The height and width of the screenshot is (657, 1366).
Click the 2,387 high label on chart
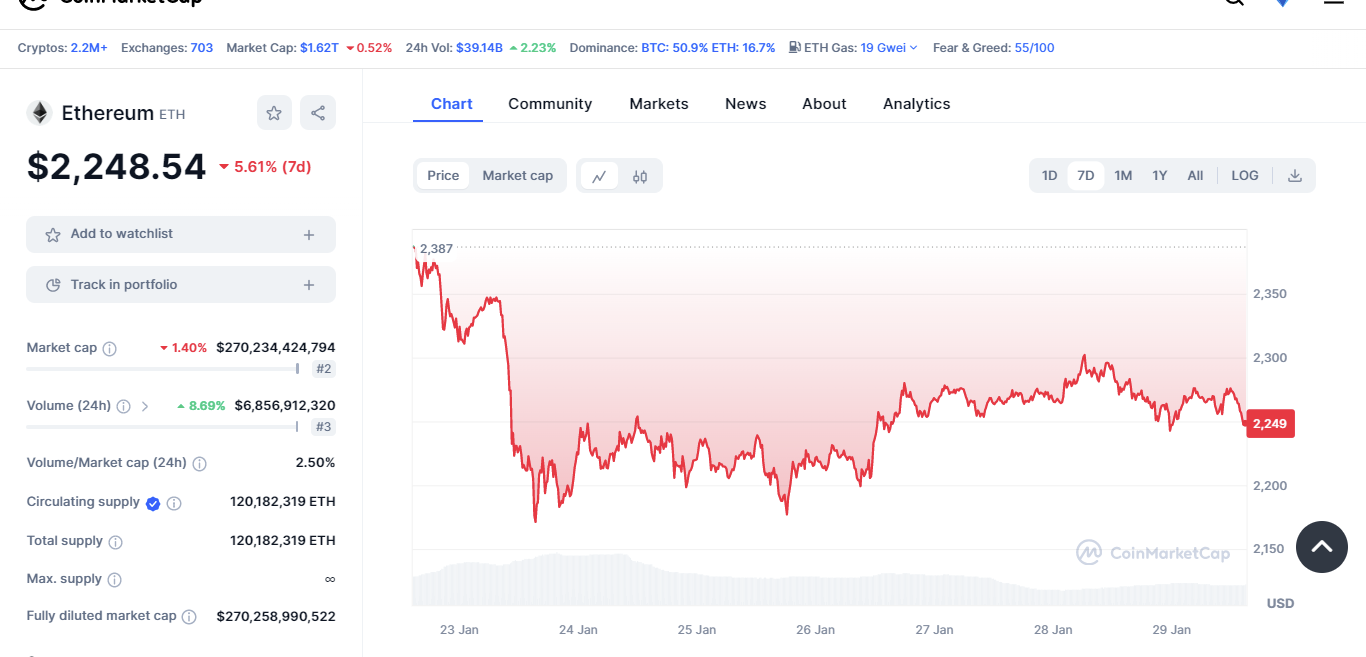click(x=436, y=248)
